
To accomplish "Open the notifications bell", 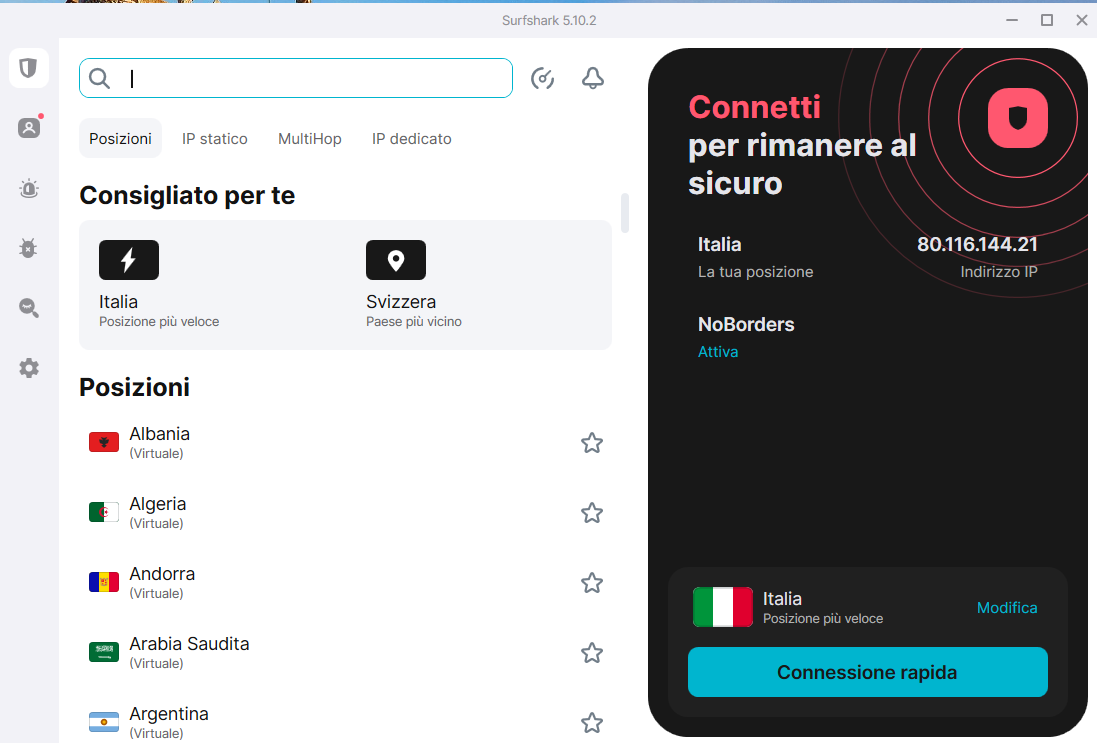I will [593, 78].
